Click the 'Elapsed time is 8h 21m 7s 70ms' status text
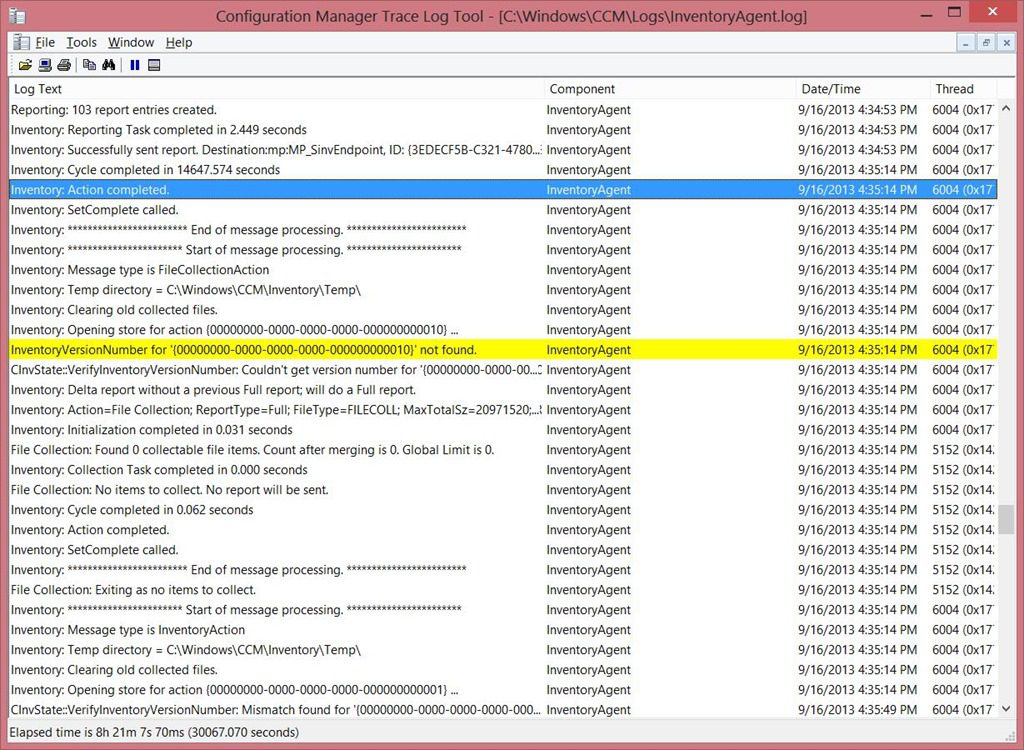The width and height of the screenshot is (1024, 750). (154, 732)
